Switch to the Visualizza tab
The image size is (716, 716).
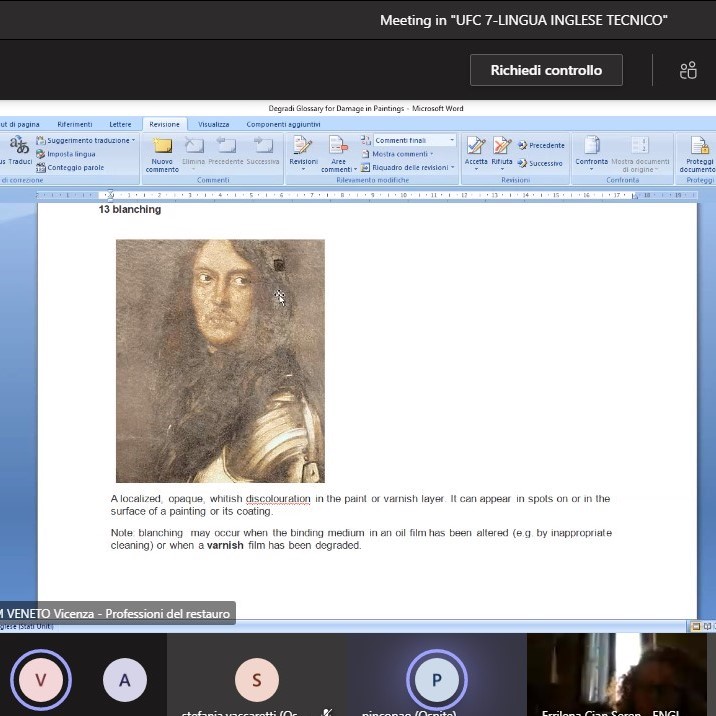(x=213, y=124)
